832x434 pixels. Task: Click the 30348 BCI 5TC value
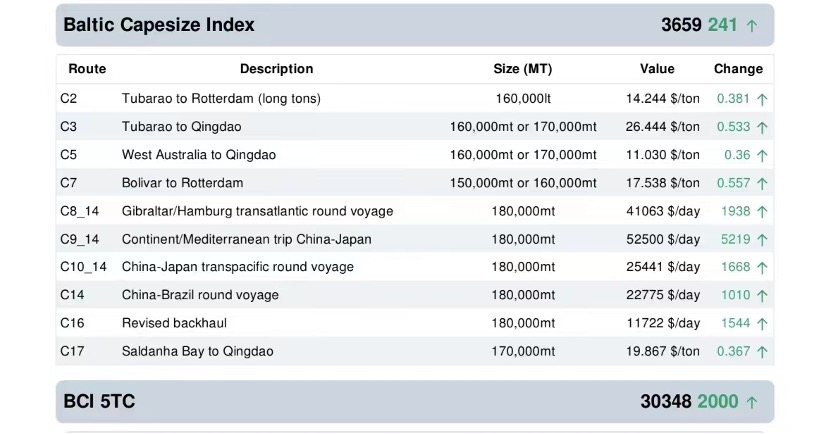[665, 402]
